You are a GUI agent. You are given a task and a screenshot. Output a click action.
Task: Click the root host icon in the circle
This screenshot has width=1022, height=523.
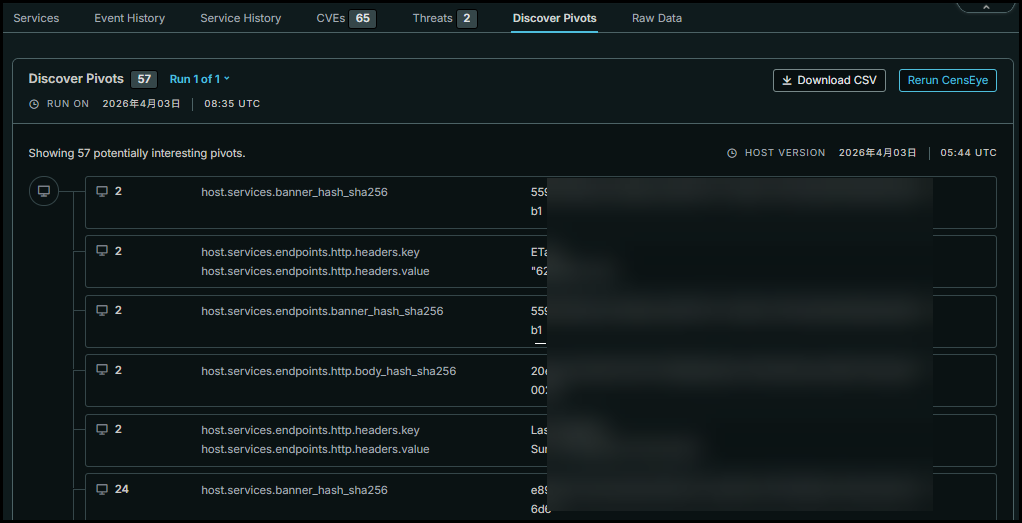44,191
